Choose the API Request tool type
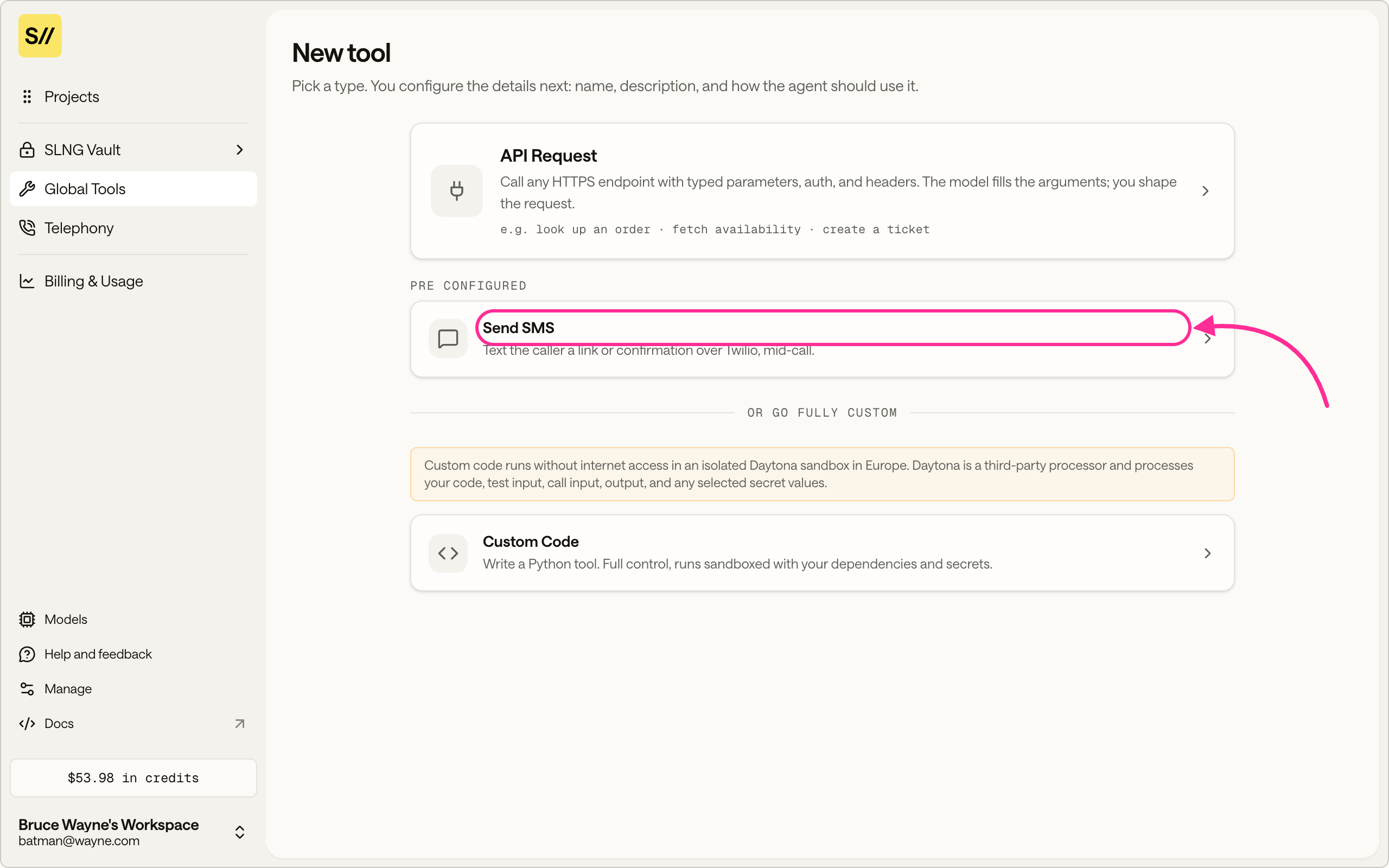1389x868 pixels. [x=823, y=190]
